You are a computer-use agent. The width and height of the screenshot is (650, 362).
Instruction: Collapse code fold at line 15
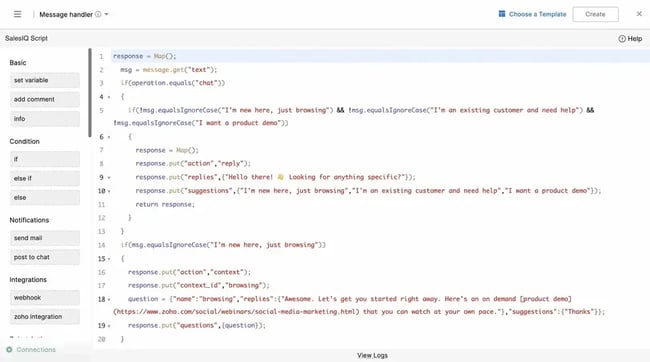tap(109, 259)
